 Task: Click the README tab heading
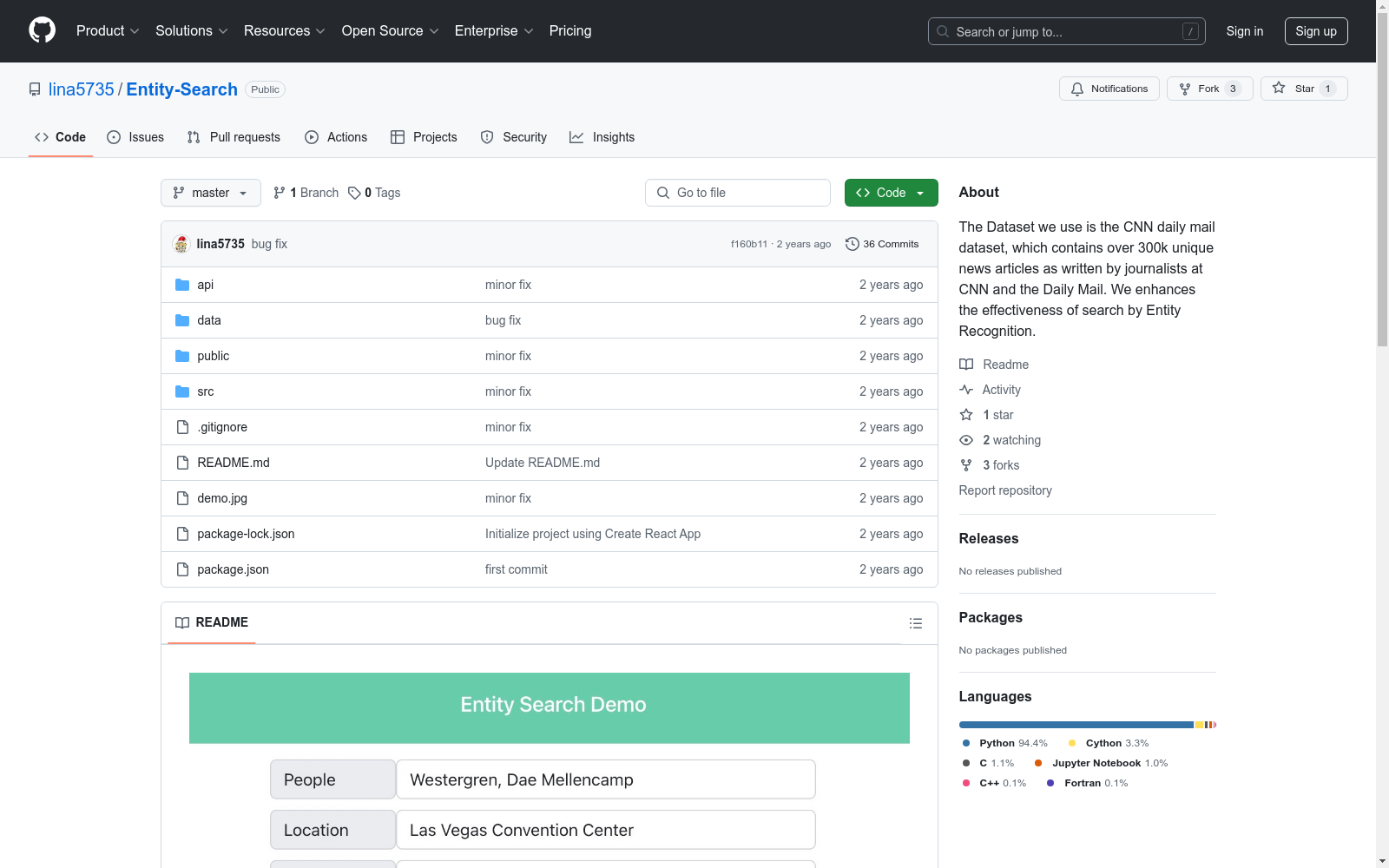click(212, 622)
